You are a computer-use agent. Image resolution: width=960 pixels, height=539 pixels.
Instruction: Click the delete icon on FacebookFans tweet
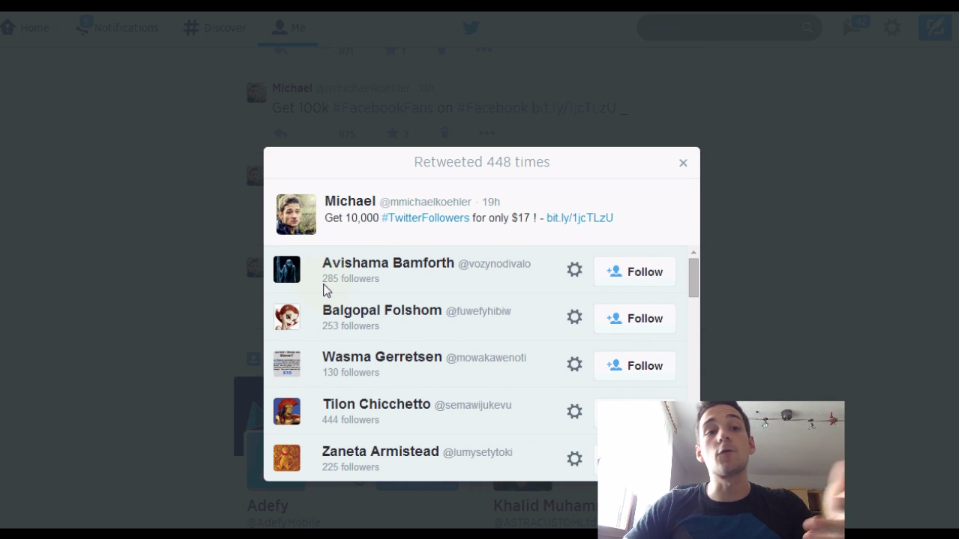(444, 132)
